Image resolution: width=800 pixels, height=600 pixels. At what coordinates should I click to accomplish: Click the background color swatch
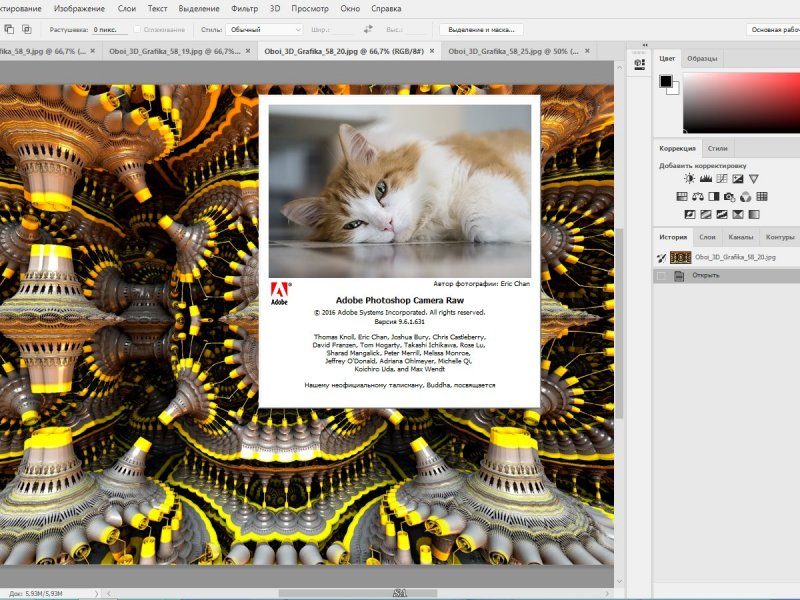pyautogui.click(x=675, y=90)
